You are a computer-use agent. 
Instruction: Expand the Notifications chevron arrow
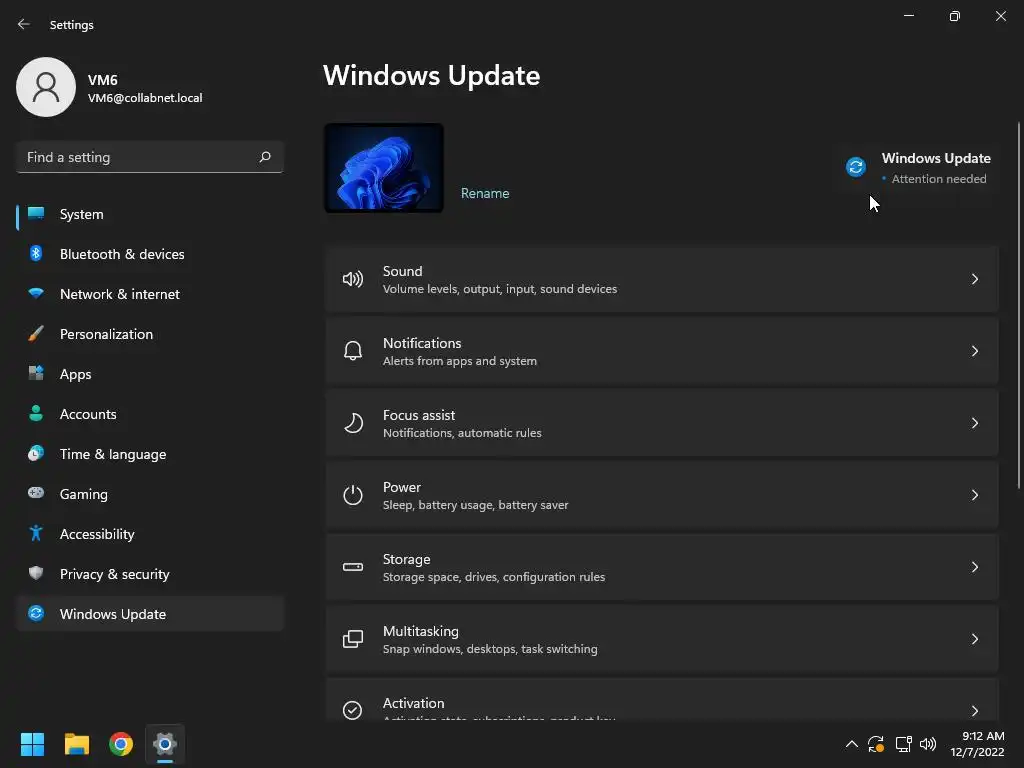(974, 351)
